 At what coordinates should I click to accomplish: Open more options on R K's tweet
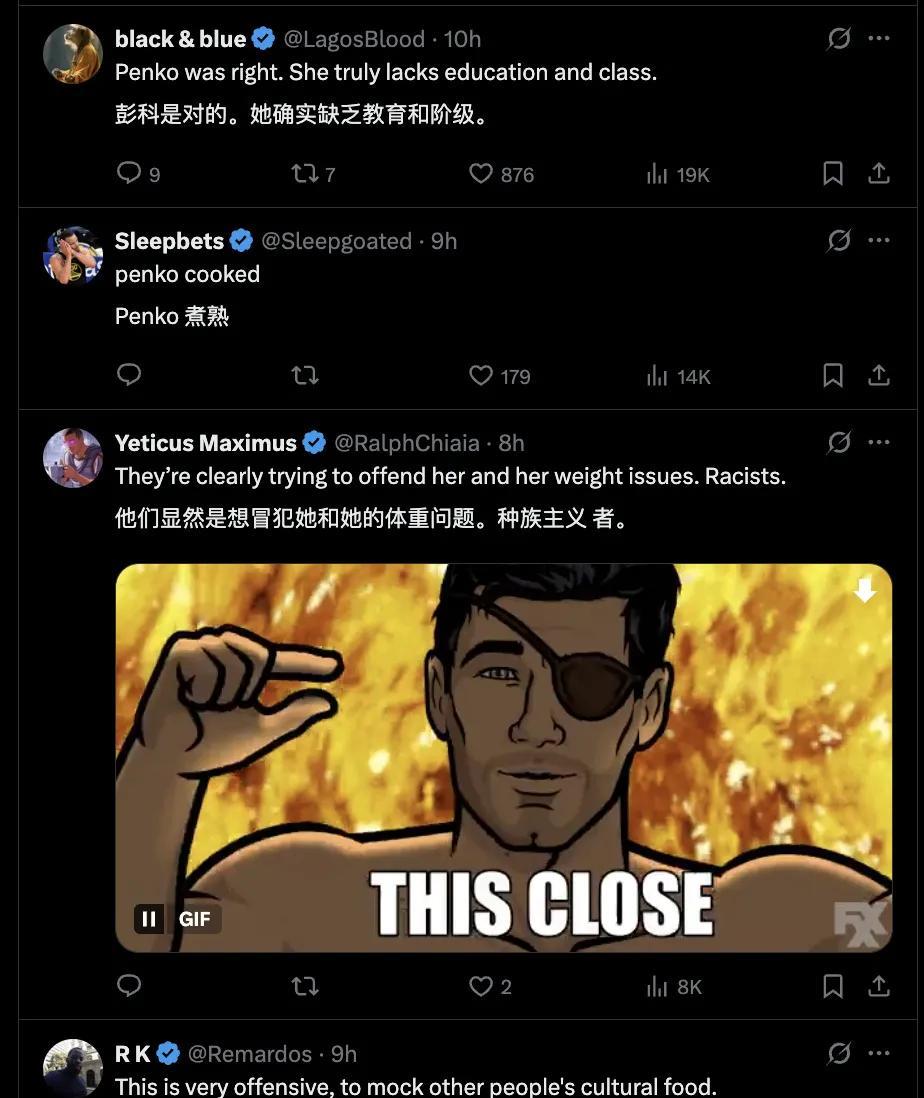tap(878, 1052)
